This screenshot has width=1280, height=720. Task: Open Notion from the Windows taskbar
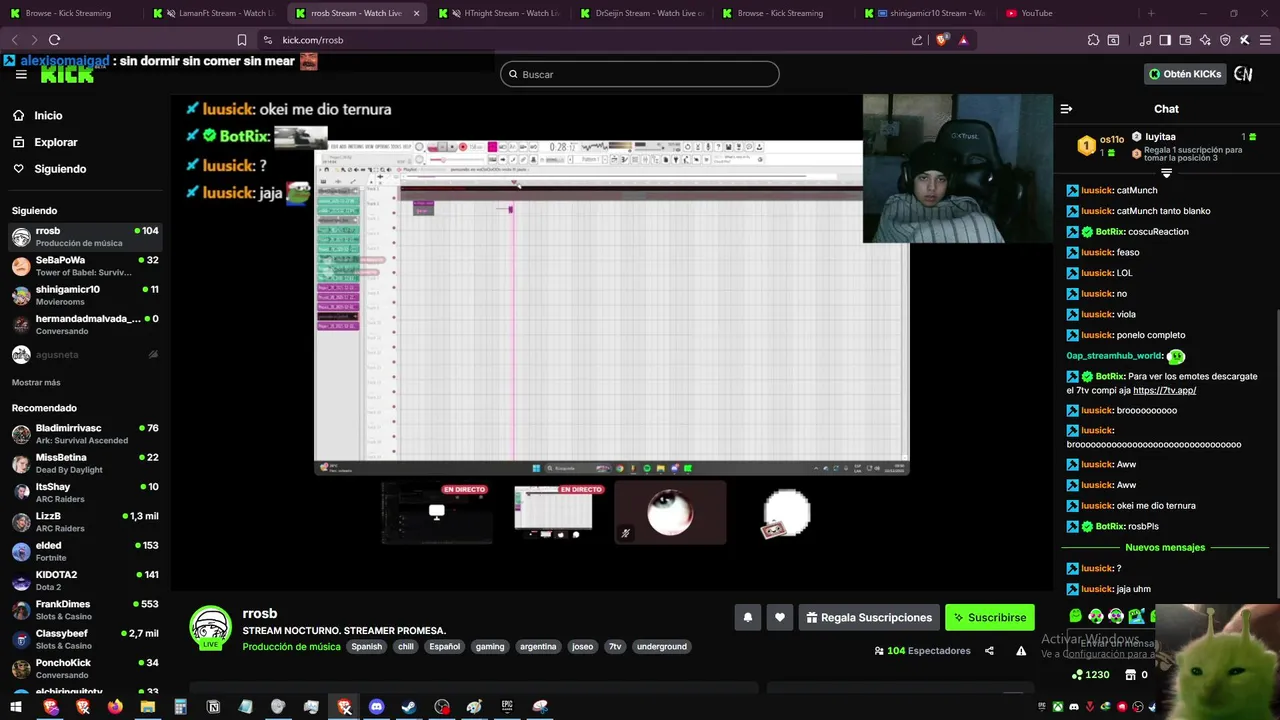coord(213,707)
